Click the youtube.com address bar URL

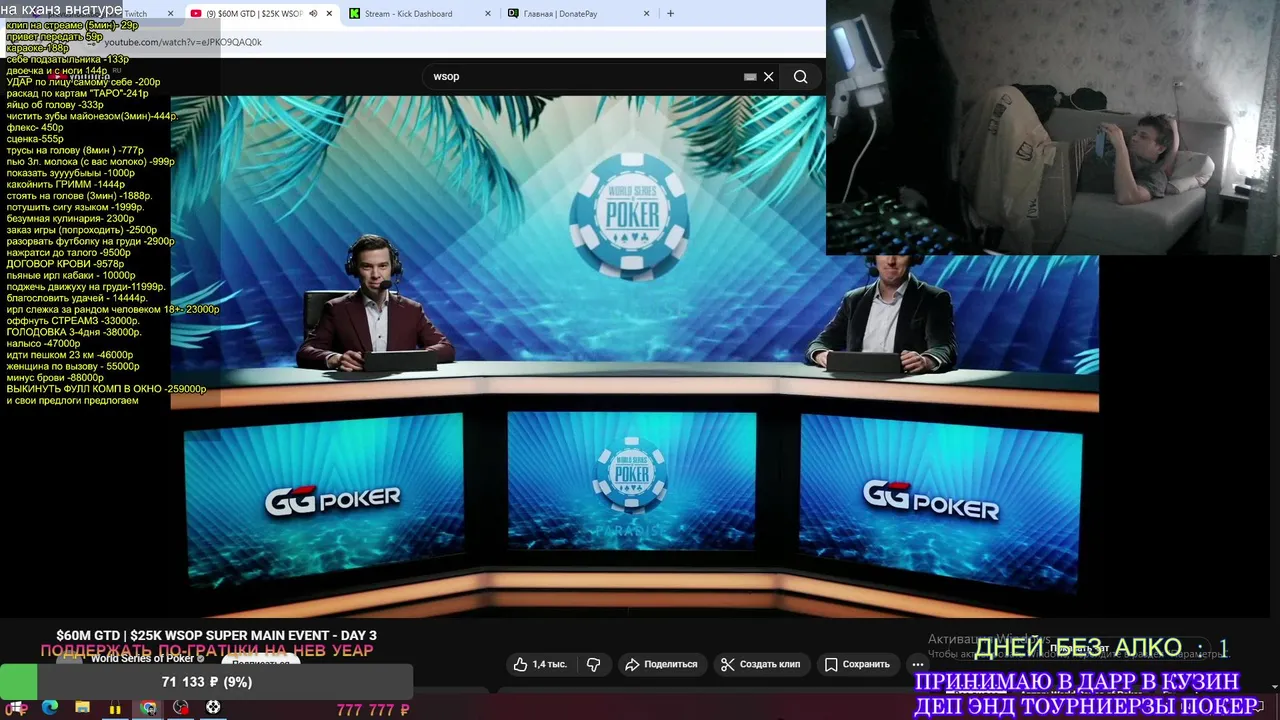tap(183, 42)
